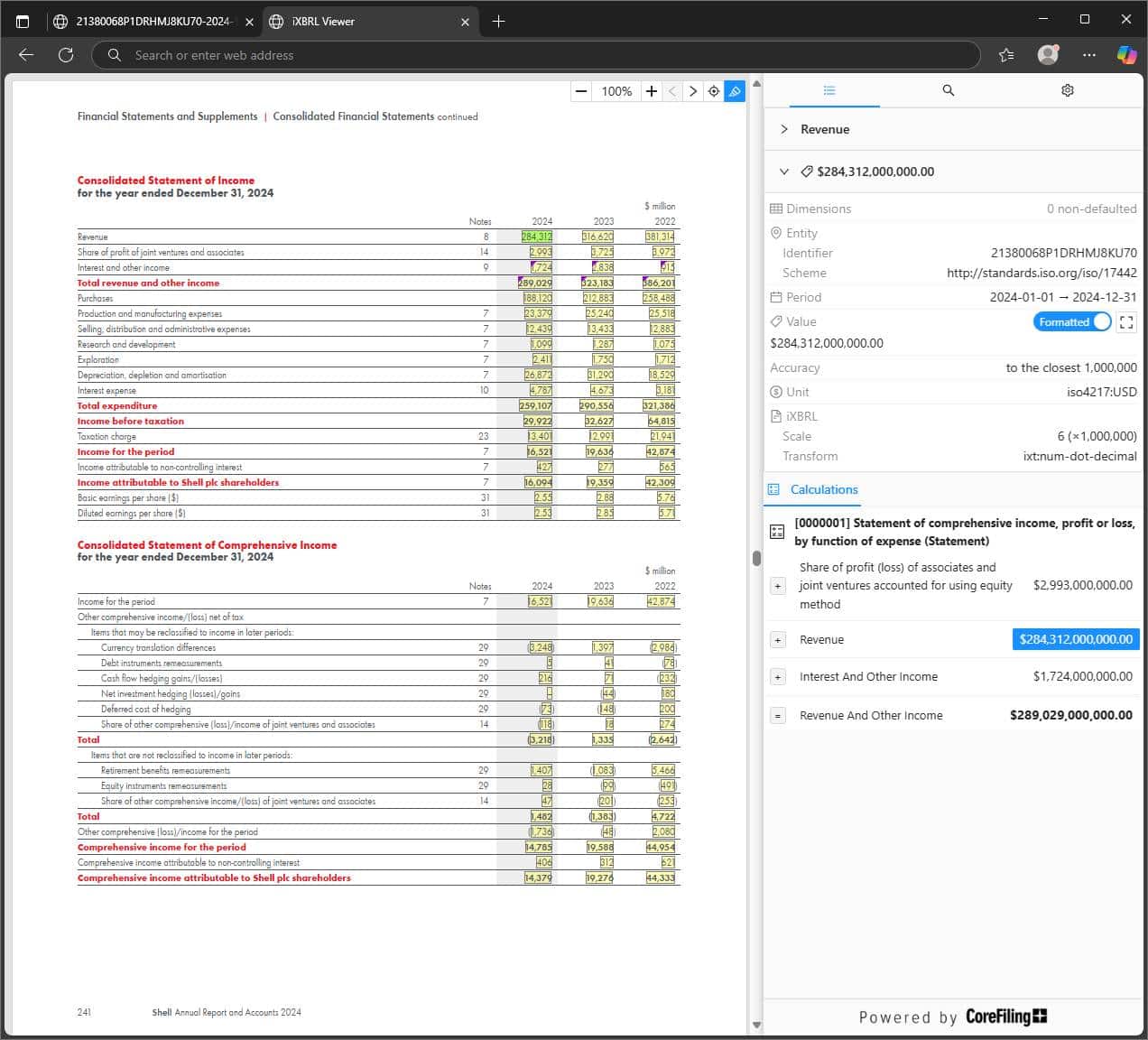Click 2024 Total expenditure value 259,107
This screenshot has width=1148, height=1040.
point(536,405)
